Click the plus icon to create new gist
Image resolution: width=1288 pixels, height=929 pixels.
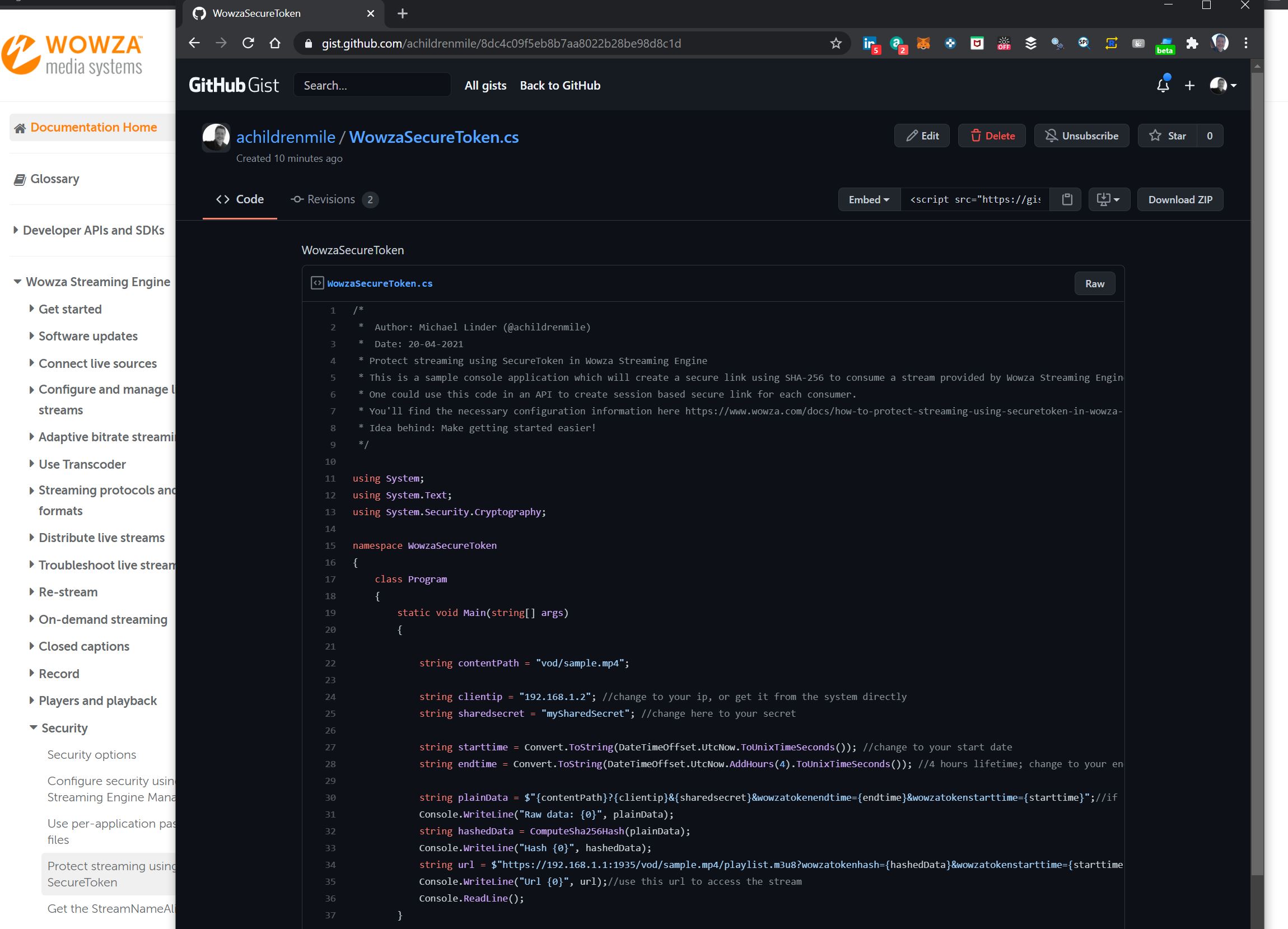pos(1189,85)
